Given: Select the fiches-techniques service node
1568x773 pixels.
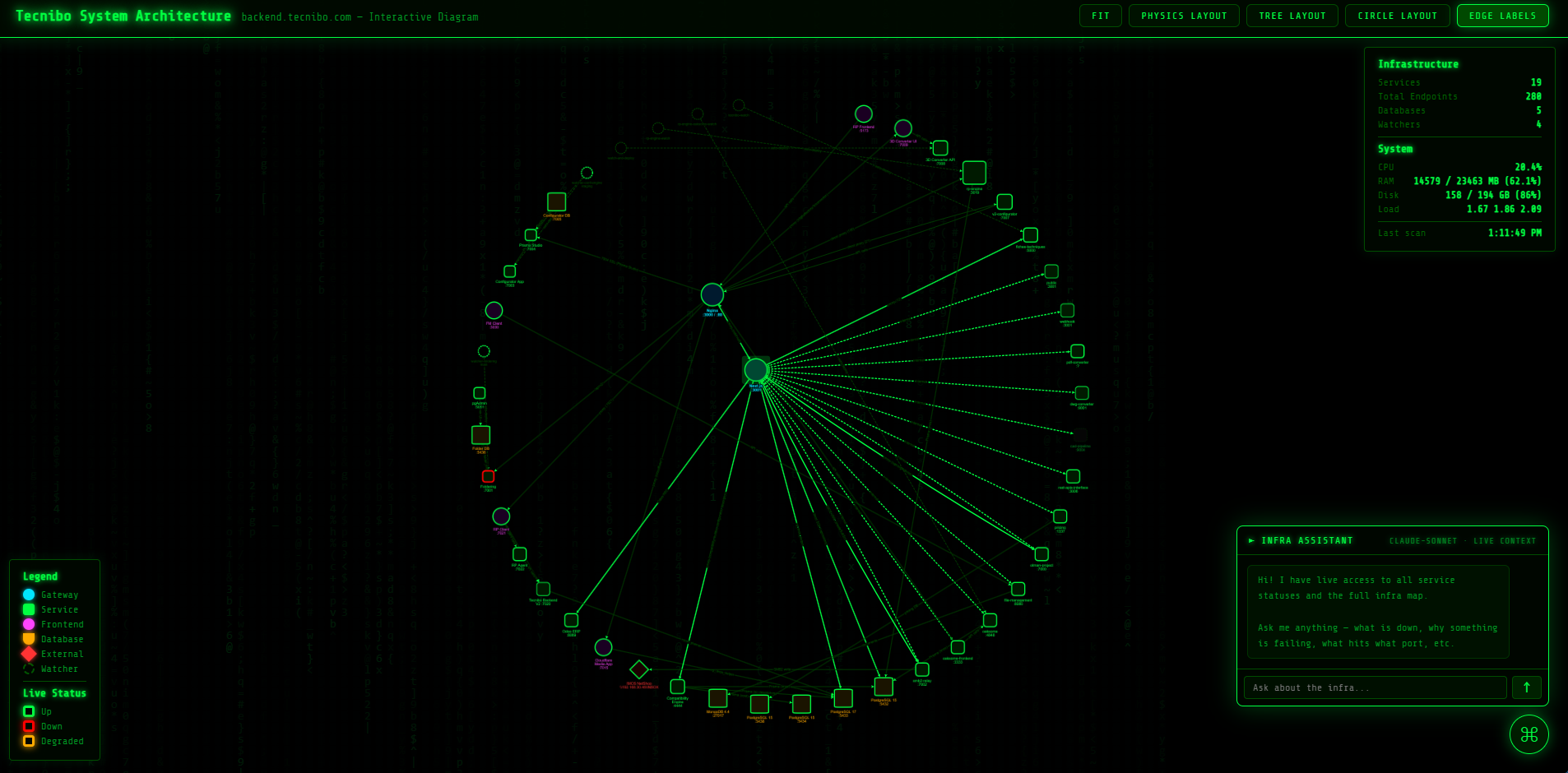Looking at the screenshot, I should (1030, 235).
